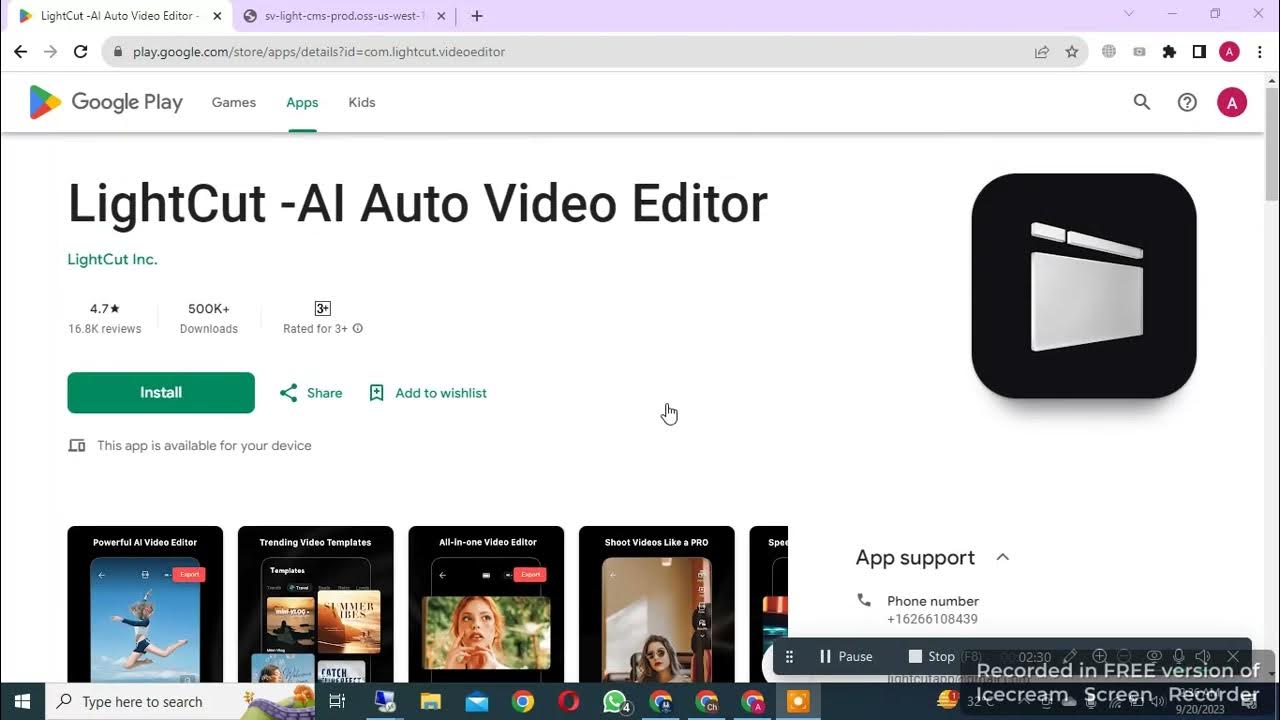Share the LightCut app
This screenshot has width=1280, height=720.
(311, 393)
